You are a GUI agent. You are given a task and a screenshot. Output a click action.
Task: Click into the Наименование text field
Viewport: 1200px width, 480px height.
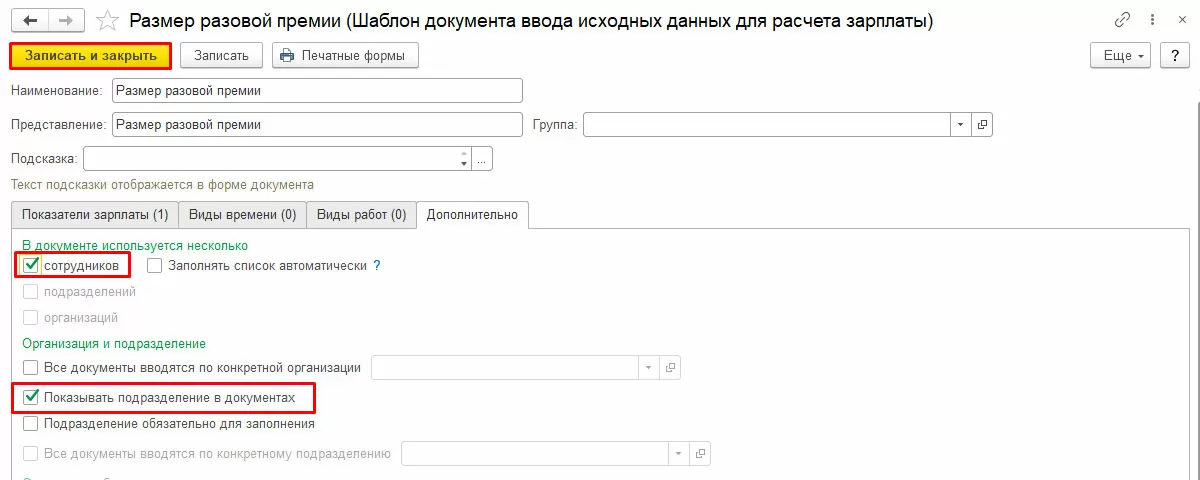317,91
